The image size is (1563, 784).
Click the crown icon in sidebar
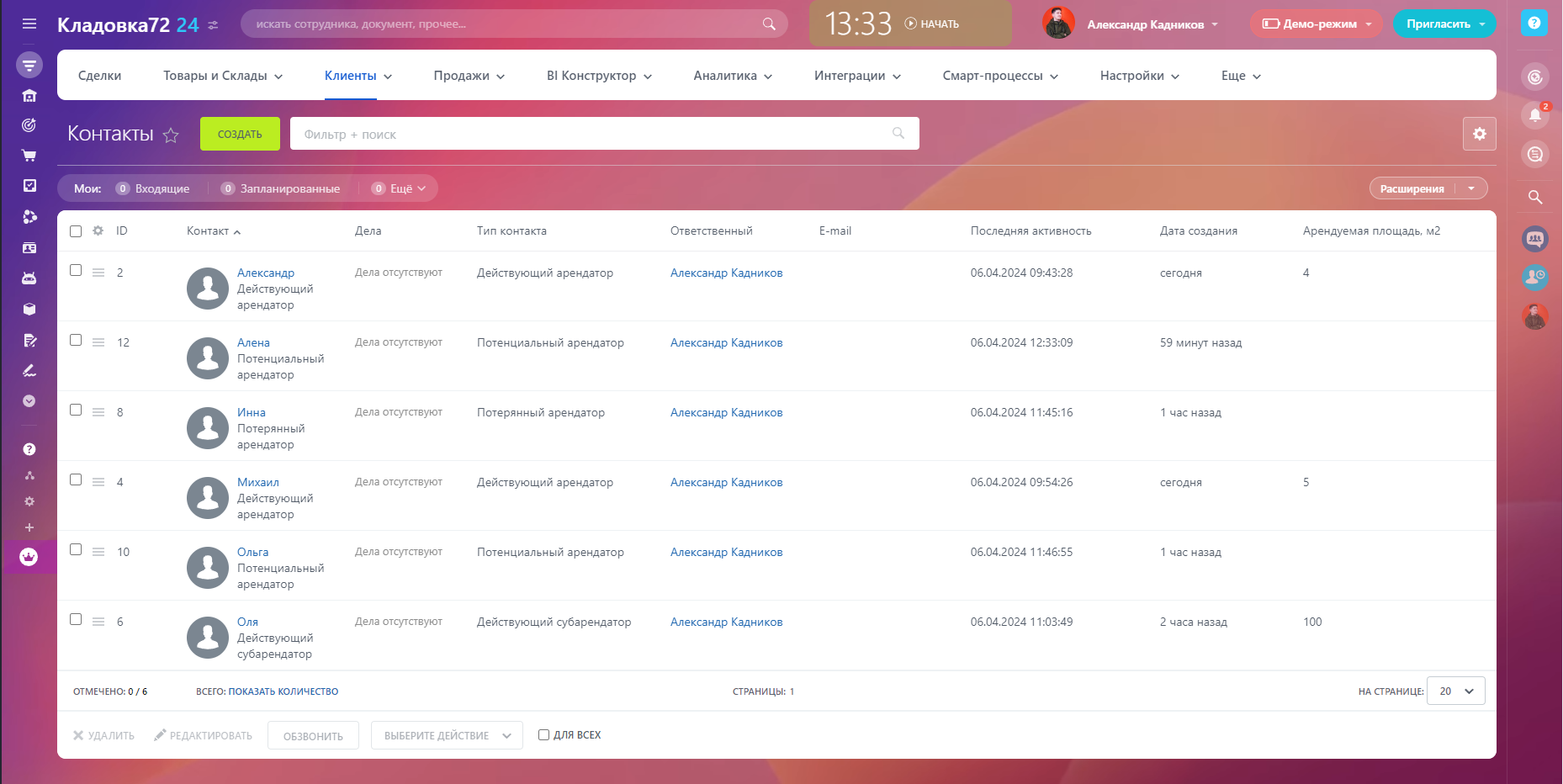pos(29,557)
